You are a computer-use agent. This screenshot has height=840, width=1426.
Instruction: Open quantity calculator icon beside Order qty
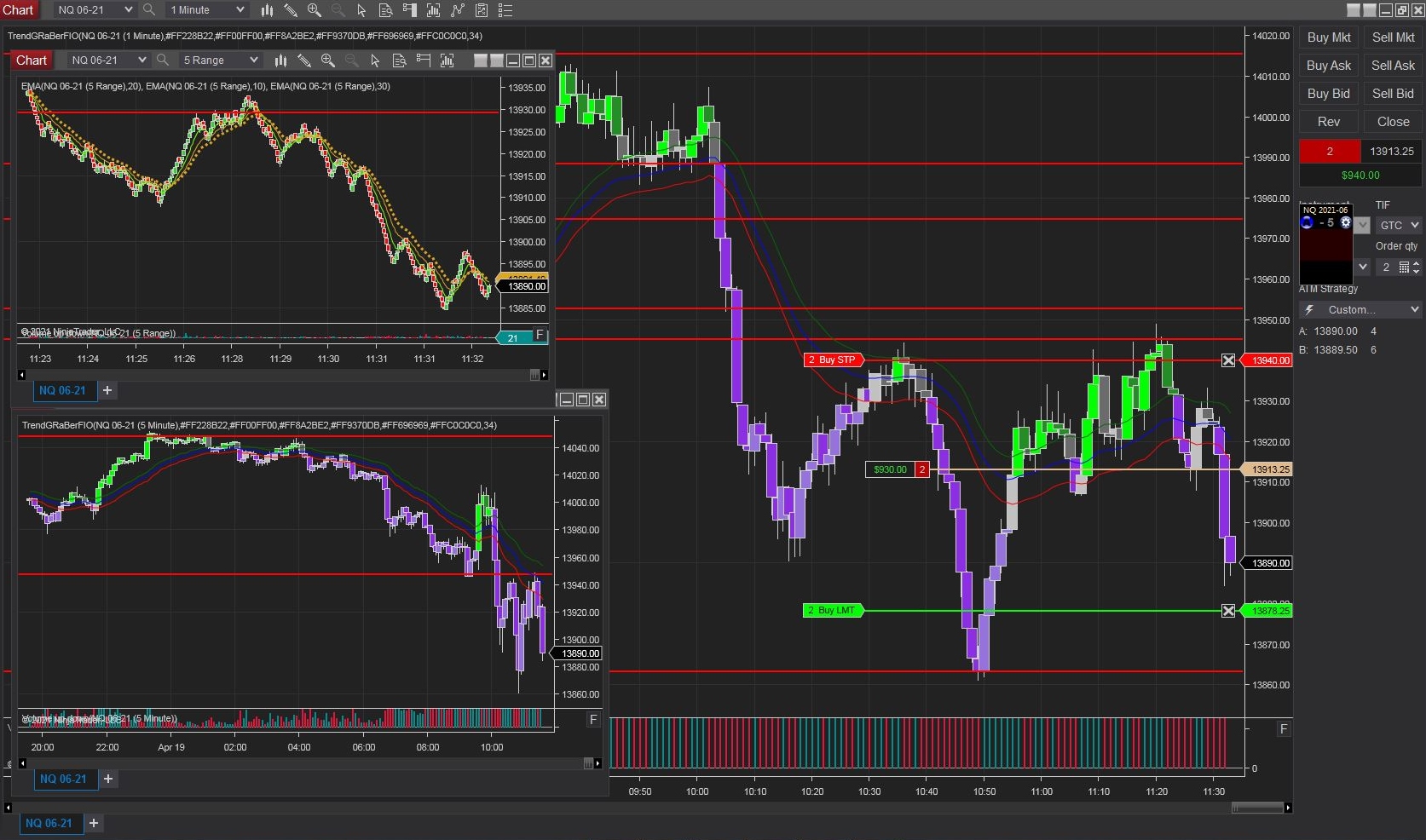click(1404, 268)
